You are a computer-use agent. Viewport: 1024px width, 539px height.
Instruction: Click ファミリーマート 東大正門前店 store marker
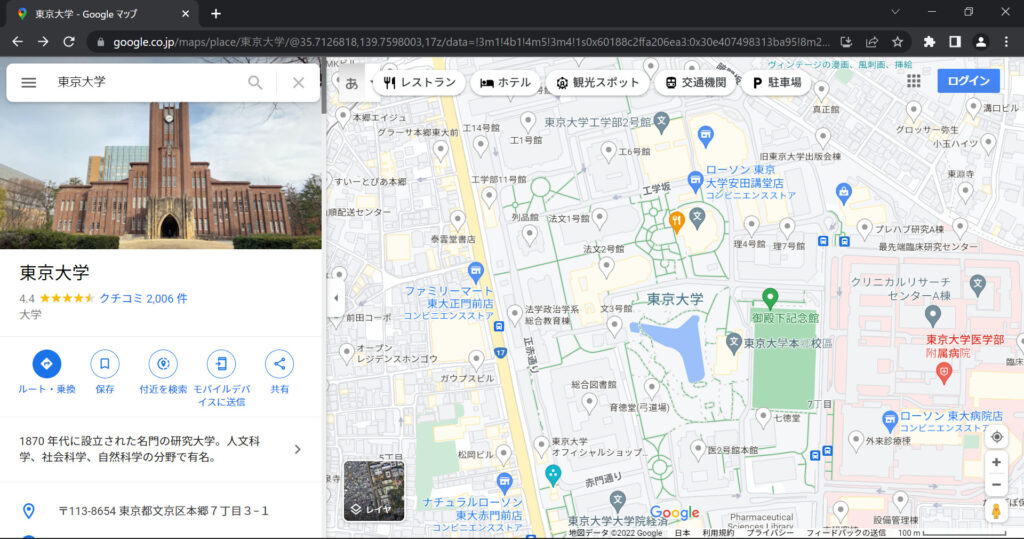click(x=476, y=272)
